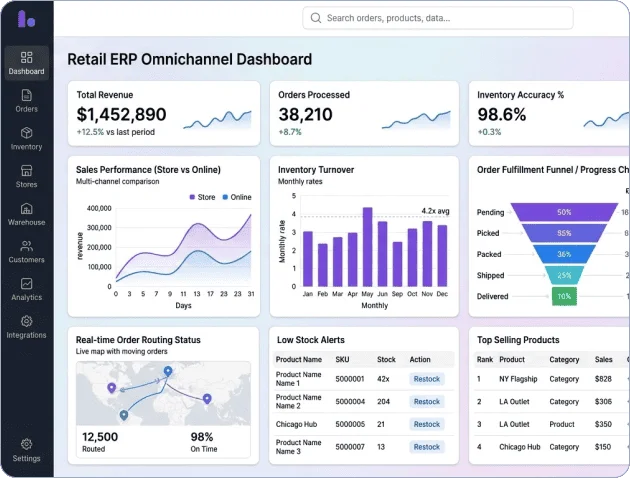Image resolution: width=630 pixels, height=478 pixels.
Task: Select the Pending funnel segment
Action: (564, 212)
